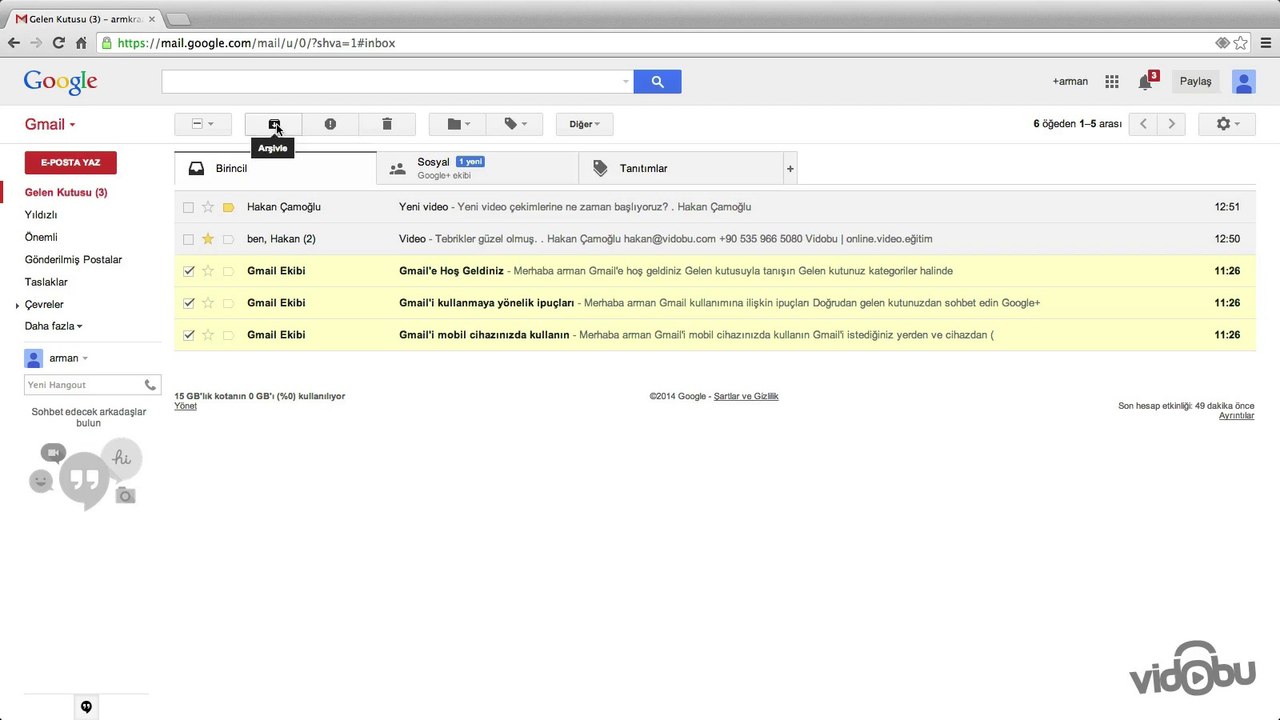
Task: Report spam with the exclamation icon
Action: [x=330, y=124]
